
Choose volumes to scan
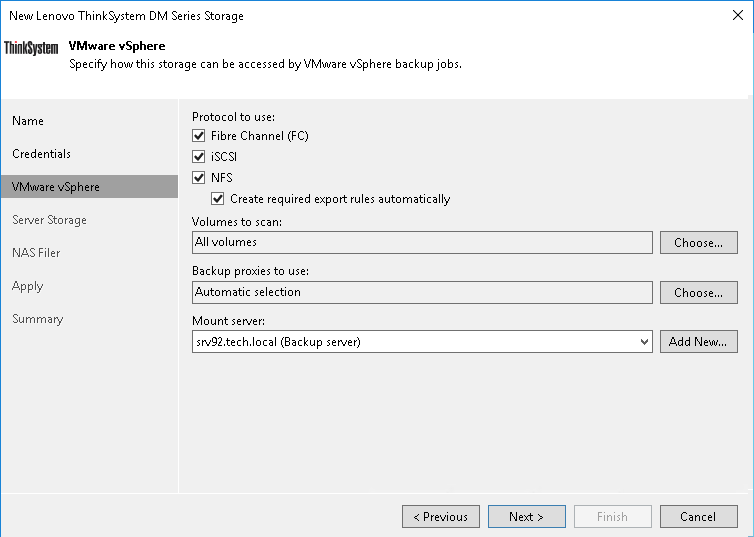click(x=698, y=242)
